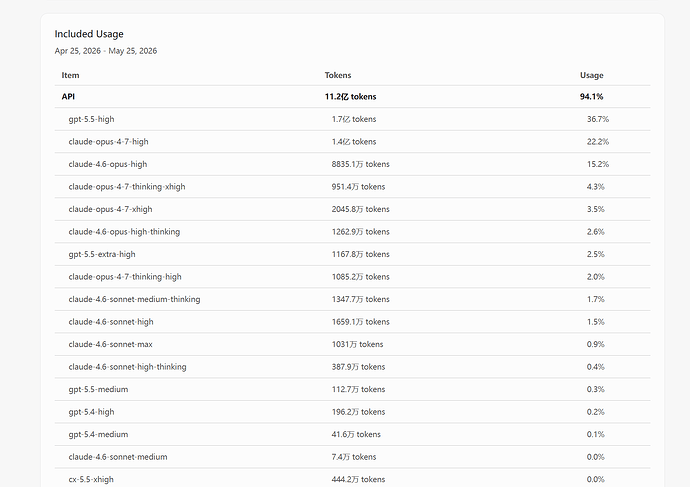This screenshot has height=487, width=690.
Task: Click the 2.6% usage cell
Action: click(596, 232)
